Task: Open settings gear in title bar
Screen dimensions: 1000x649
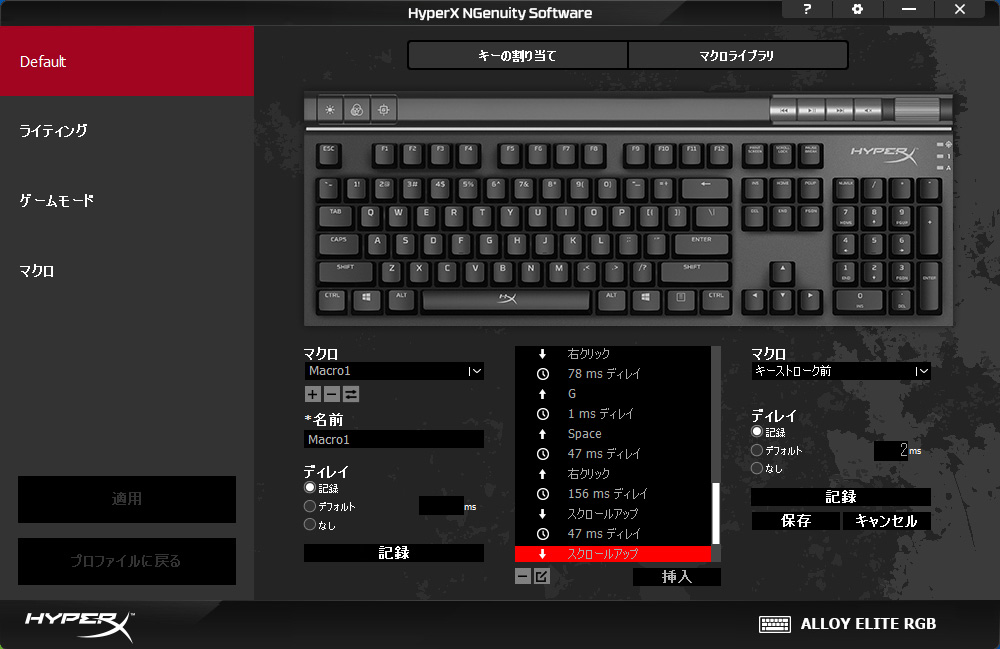Action: [x=857, y=10]
